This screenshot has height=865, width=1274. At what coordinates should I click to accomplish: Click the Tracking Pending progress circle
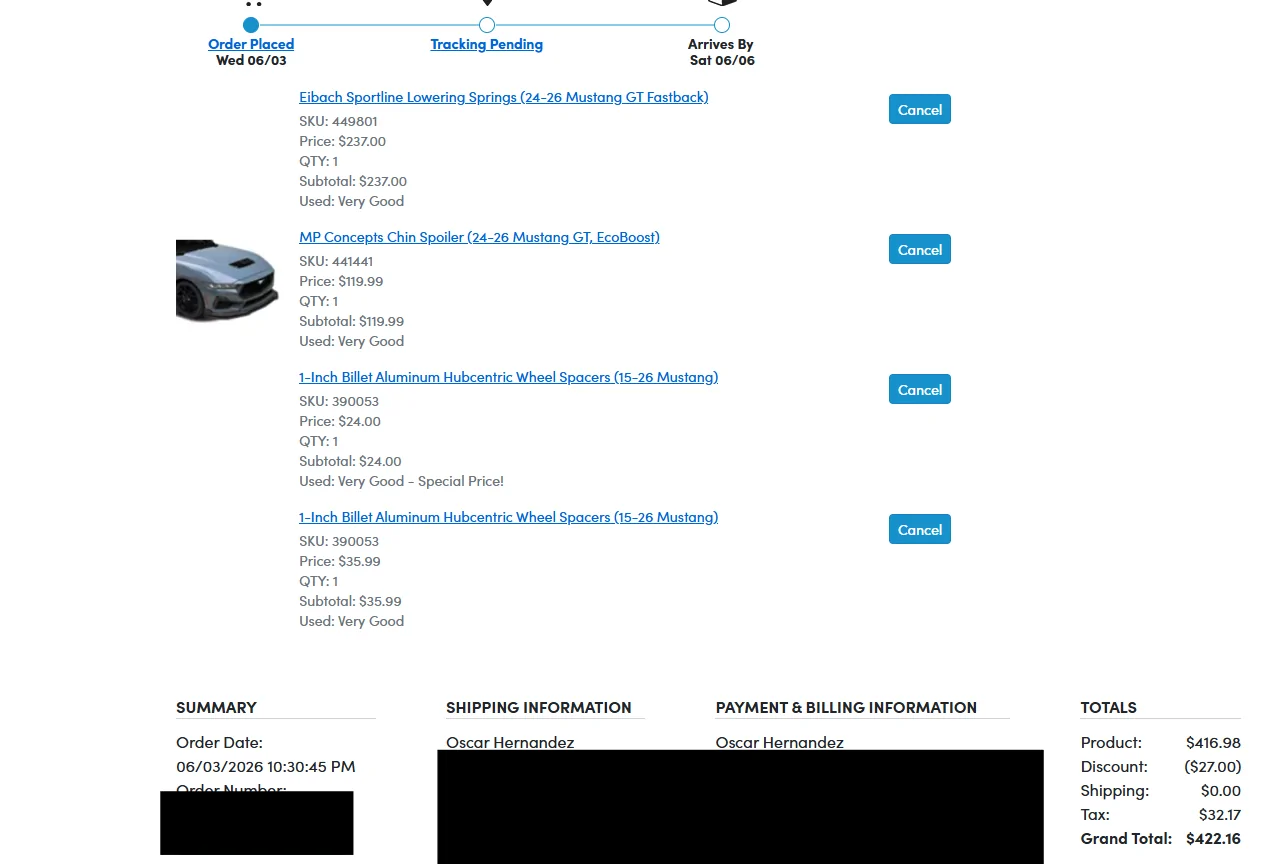(487, 25)
